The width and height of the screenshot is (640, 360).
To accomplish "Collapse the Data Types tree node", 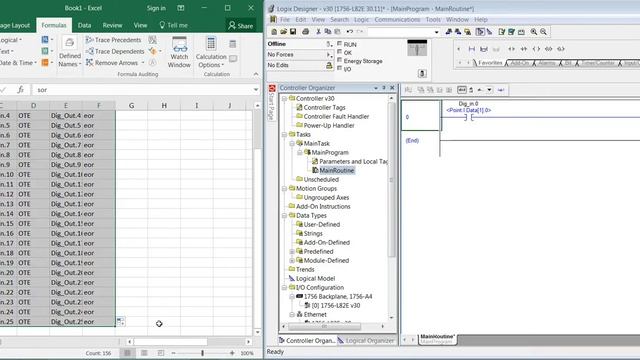I will [284, 216].
